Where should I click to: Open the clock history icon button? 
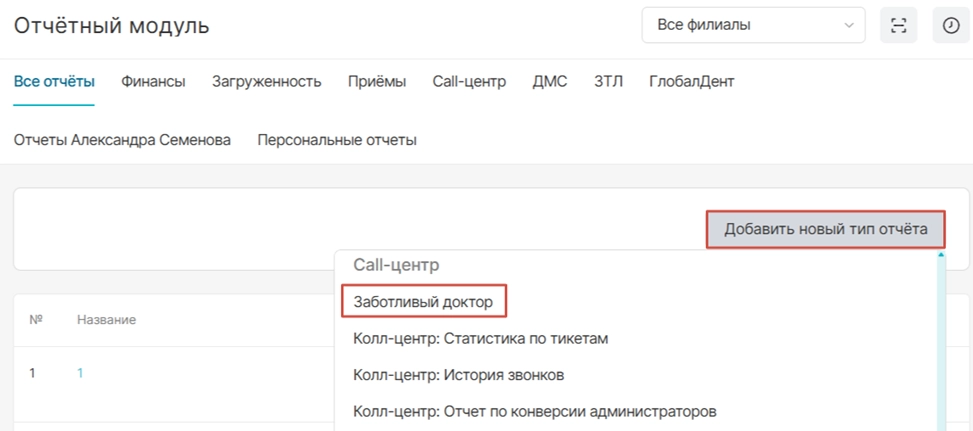(950, 25)
